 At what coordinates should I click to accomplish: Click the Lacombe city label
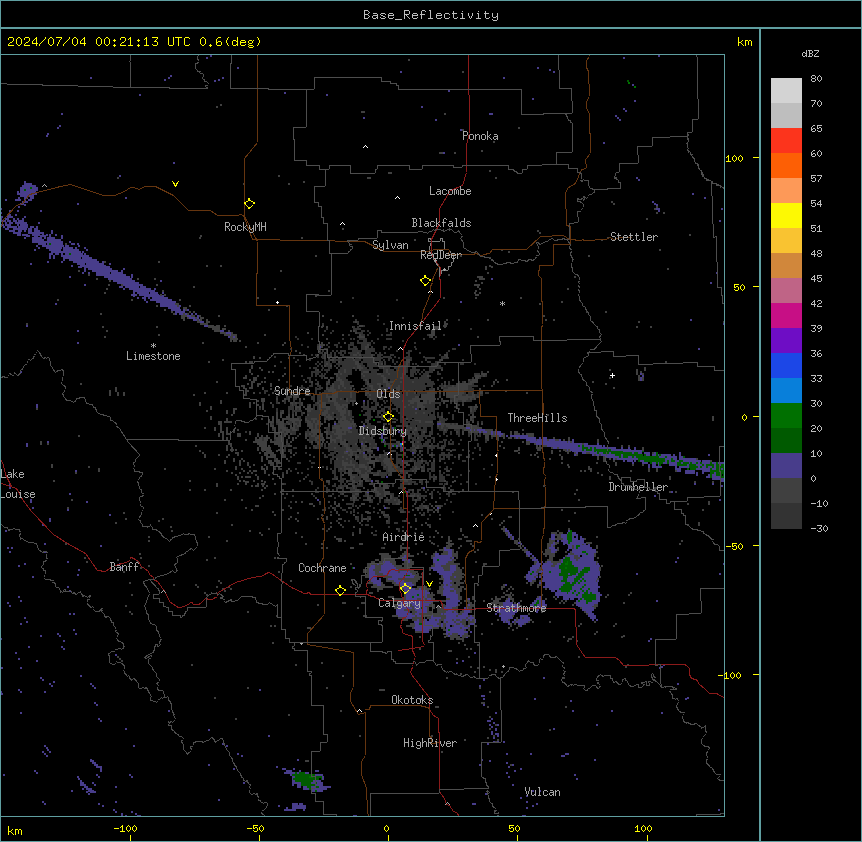tap(450, 191)
